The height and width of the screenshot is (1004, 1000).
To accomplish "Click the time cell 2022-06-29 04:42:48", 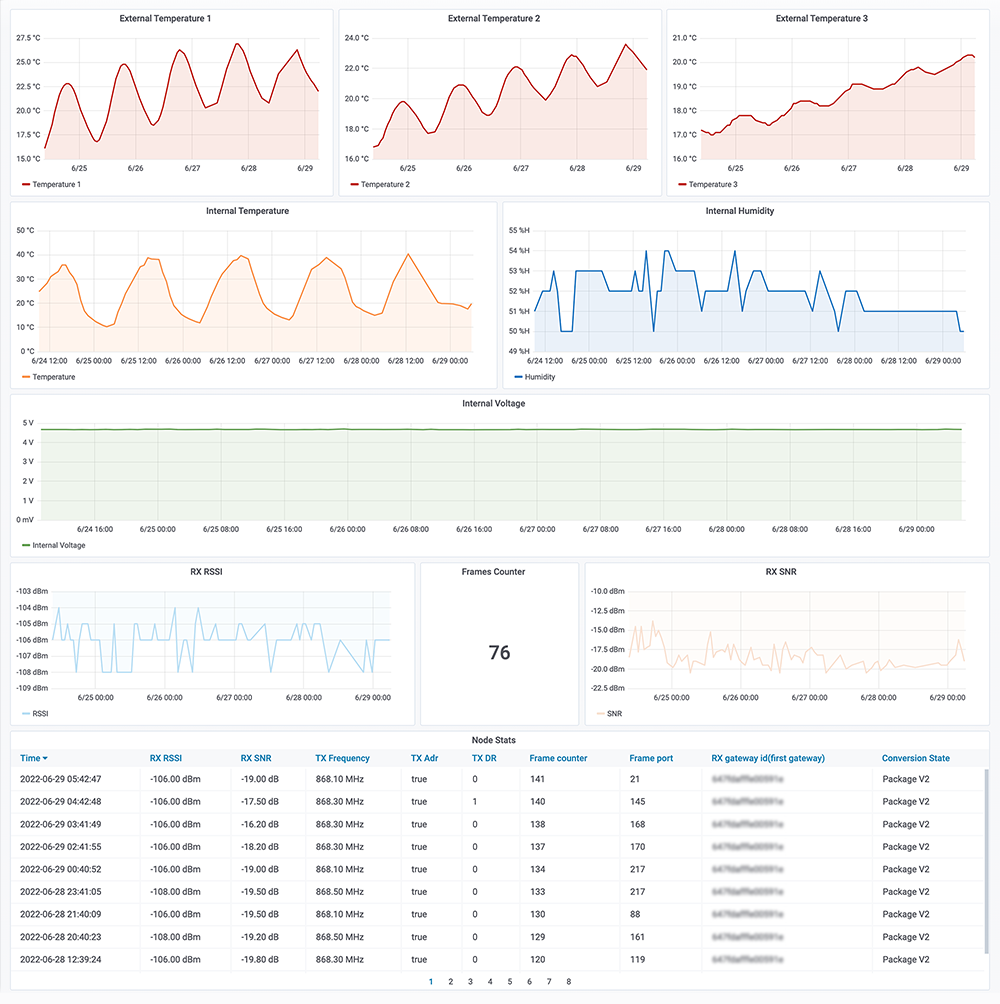I will [61, 802].
